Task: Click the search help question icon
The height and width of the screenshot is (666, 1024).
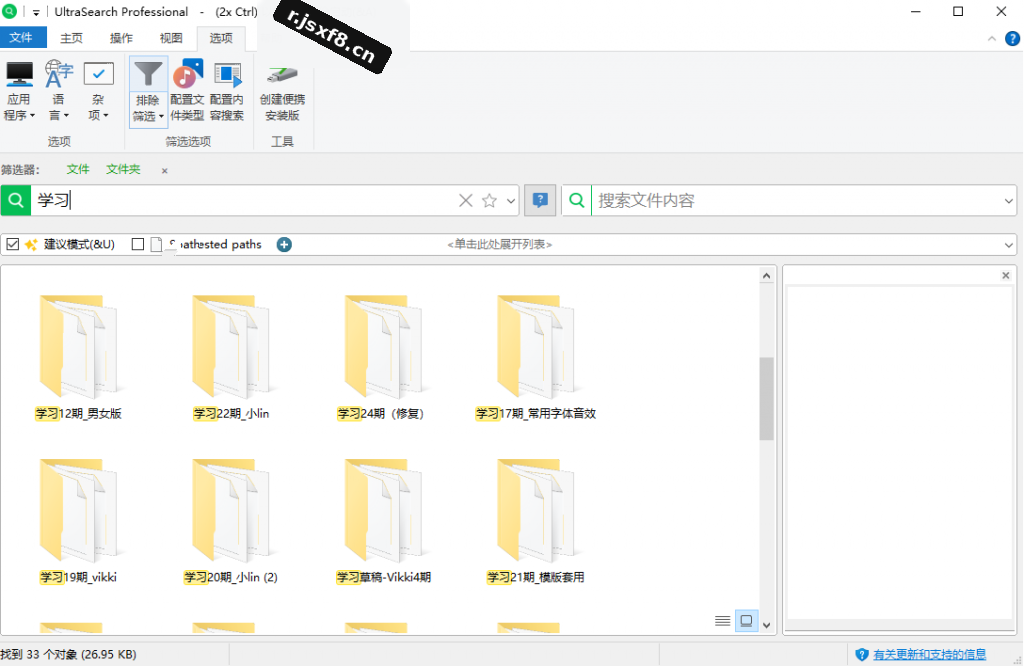Action: [x=540, y=200]
